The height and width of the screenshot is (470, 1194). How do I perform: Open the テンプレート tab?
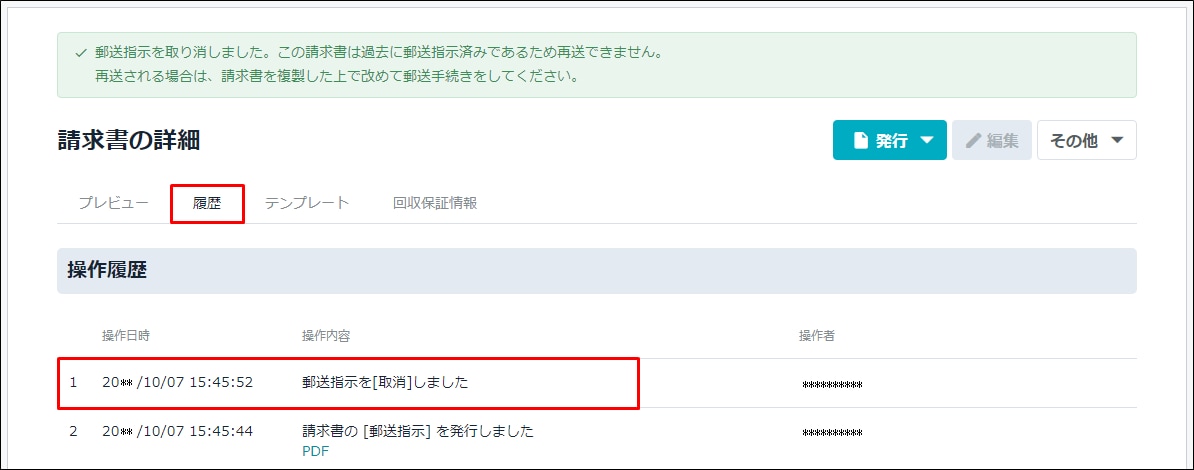tap(307, 203)
